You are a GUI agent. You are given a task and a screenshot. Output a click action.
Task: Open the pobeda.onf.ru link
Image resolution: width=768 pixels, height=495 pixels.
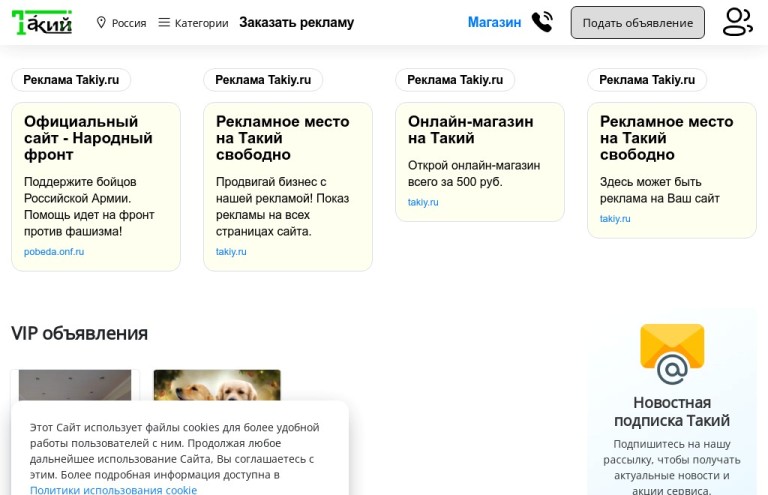54,252
